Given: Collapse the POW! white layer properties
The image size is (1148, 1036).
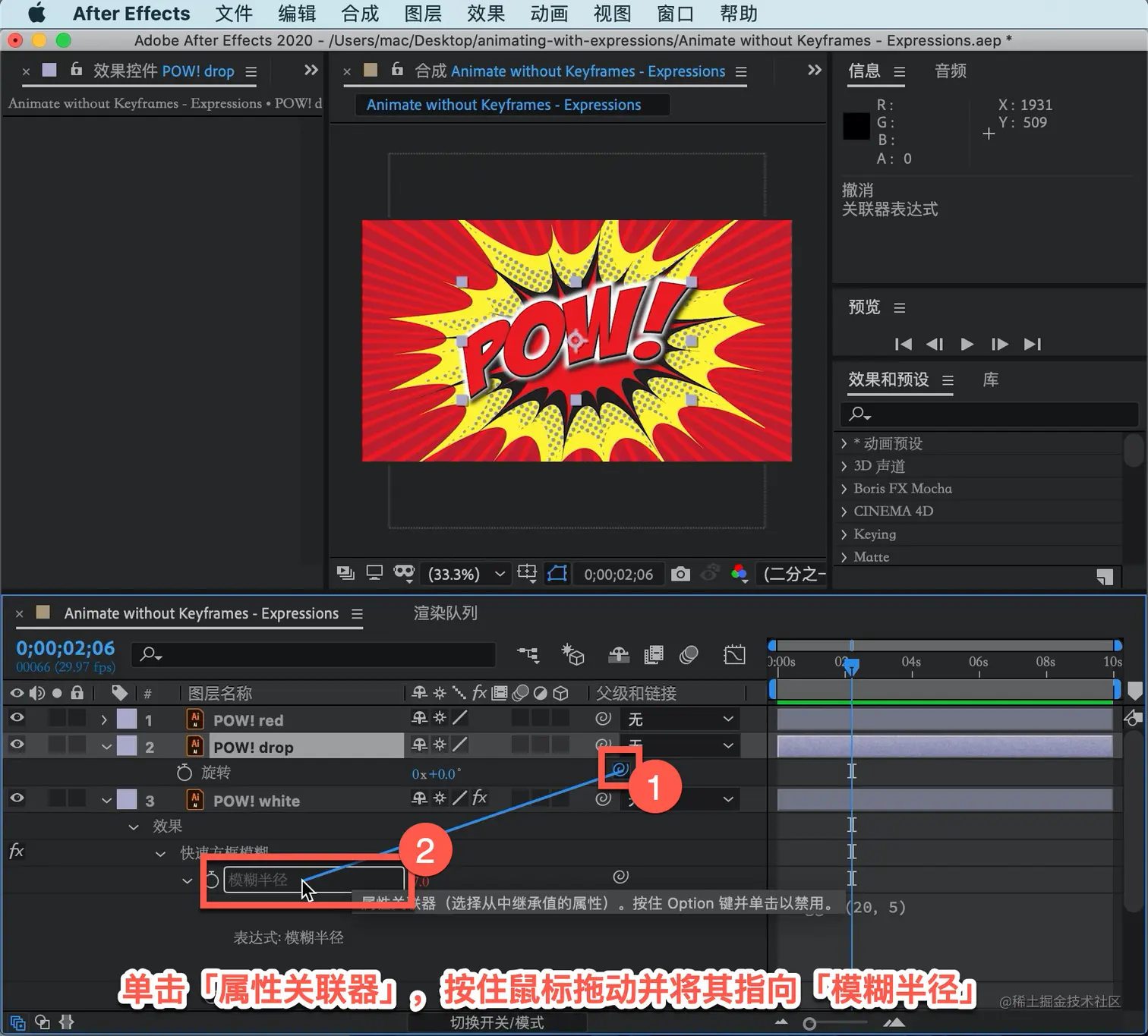Looking at the screenshot, I should (106, 800).
